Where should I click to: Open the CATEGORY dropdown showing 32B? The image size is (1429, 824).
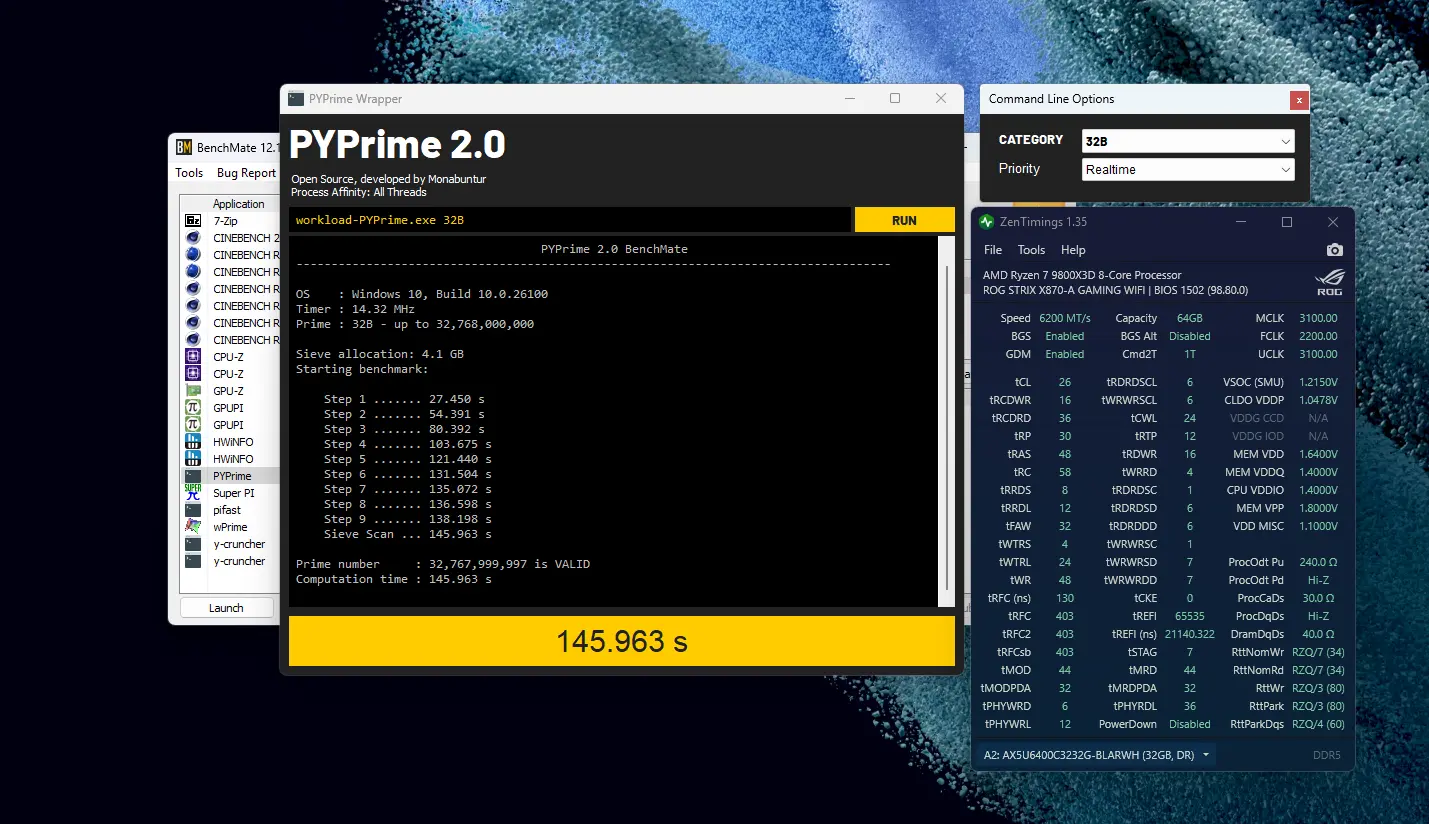1188,141
